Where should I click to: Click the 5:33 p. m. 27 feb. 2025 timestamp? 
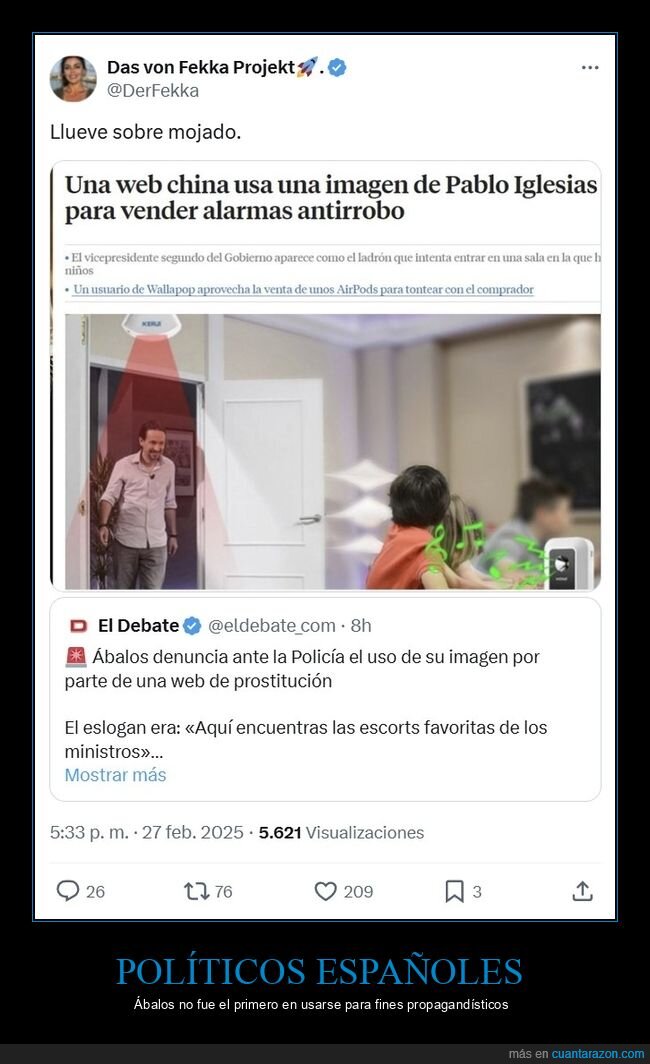click(x=147, y=833)
